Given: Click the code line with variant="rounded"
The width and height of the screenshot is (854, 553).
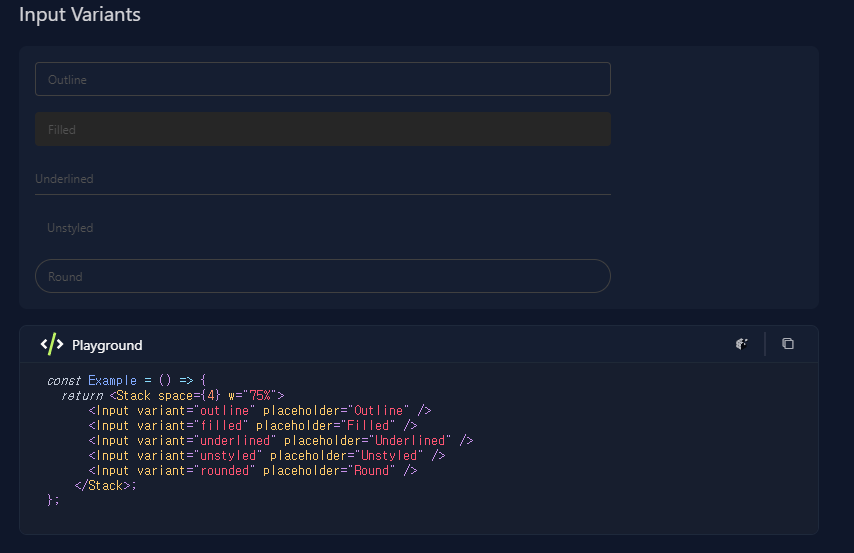Looking at the screenshot, I should [253, 470].
